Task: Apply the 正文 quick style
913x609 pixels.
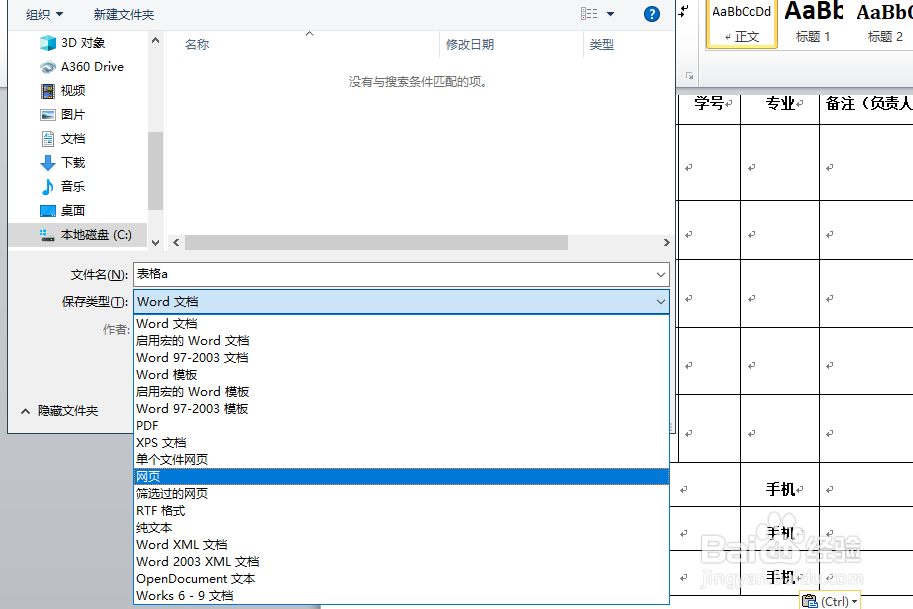Action: [x=741, y=22]
